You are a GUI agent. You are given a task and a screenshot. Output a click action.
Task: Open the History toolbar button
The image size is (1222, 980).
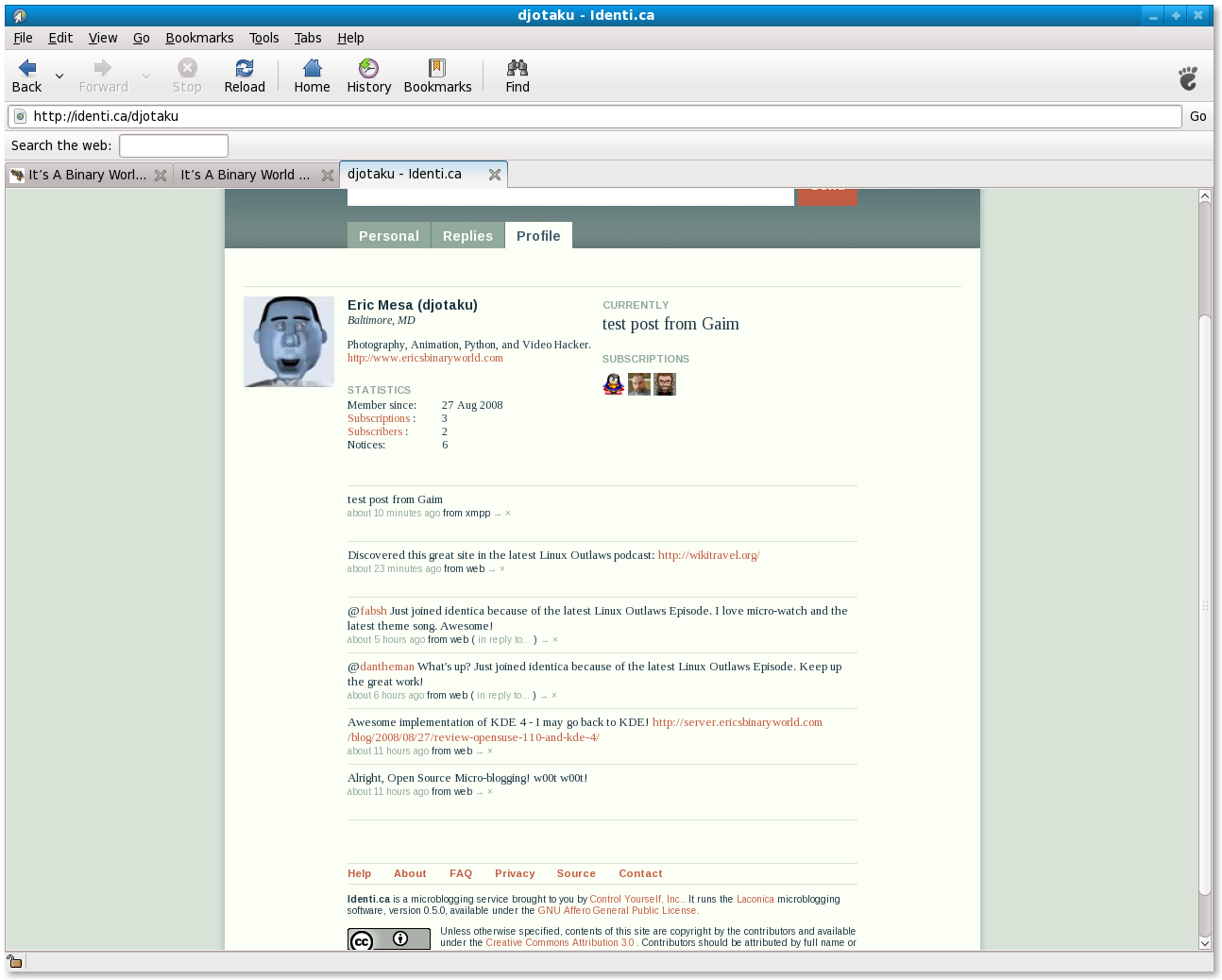coord(368,76)
